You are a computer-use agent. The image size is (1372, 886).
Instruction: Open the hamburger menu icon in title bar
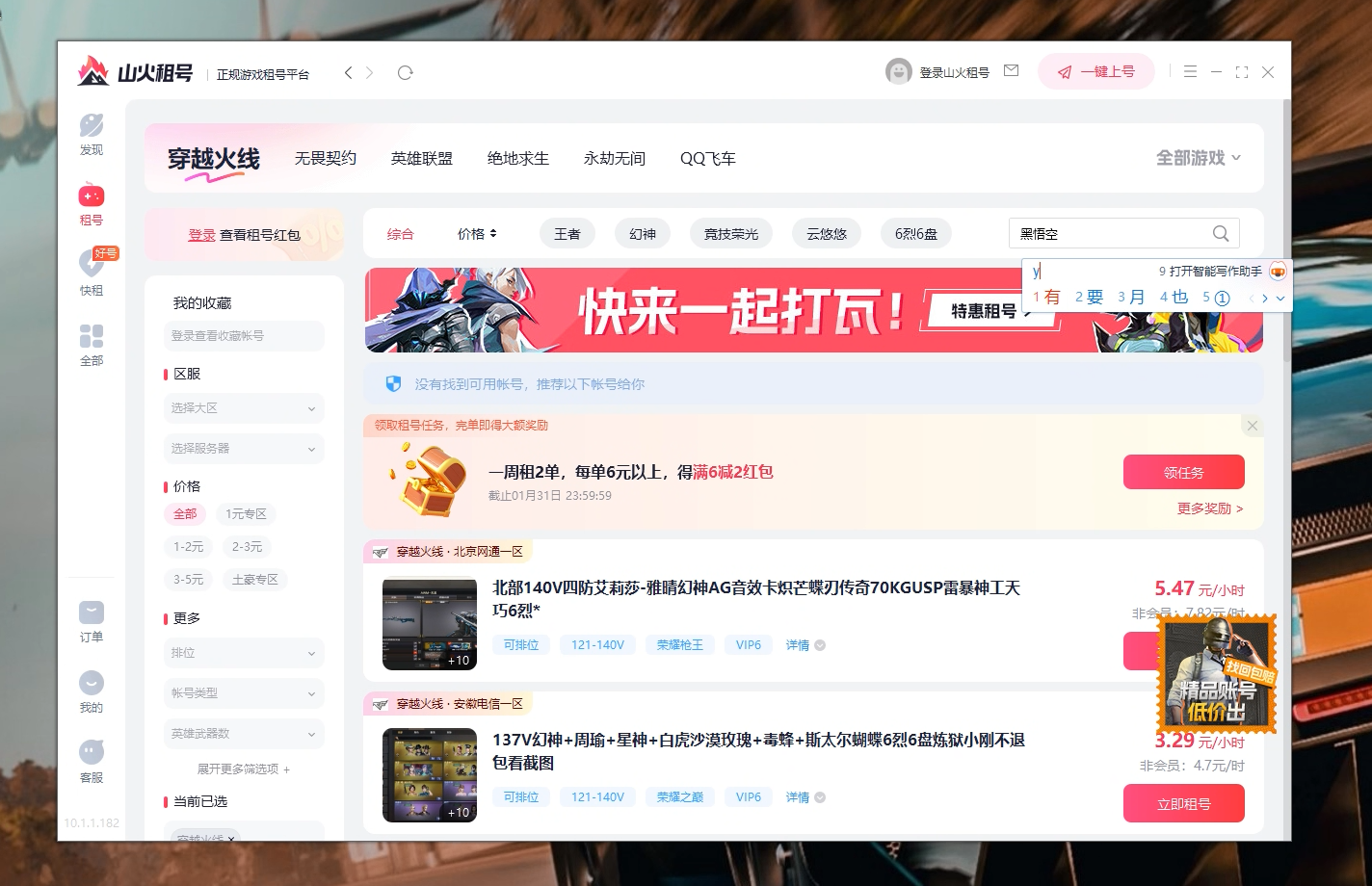1190,72
